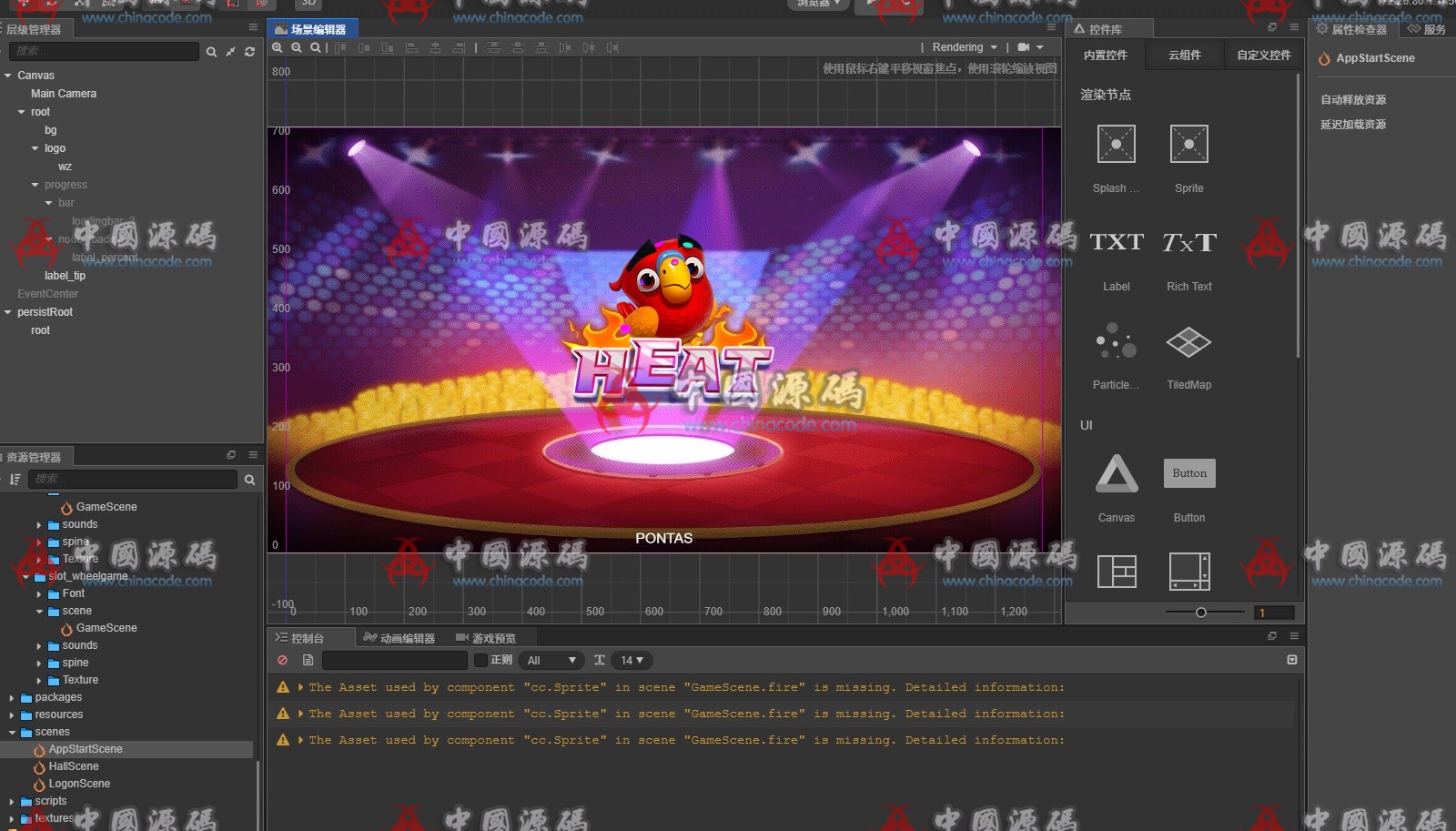The image size is (1456, 831).
Task: Select the Canvas widget under UI
Action: point(1116,474)
